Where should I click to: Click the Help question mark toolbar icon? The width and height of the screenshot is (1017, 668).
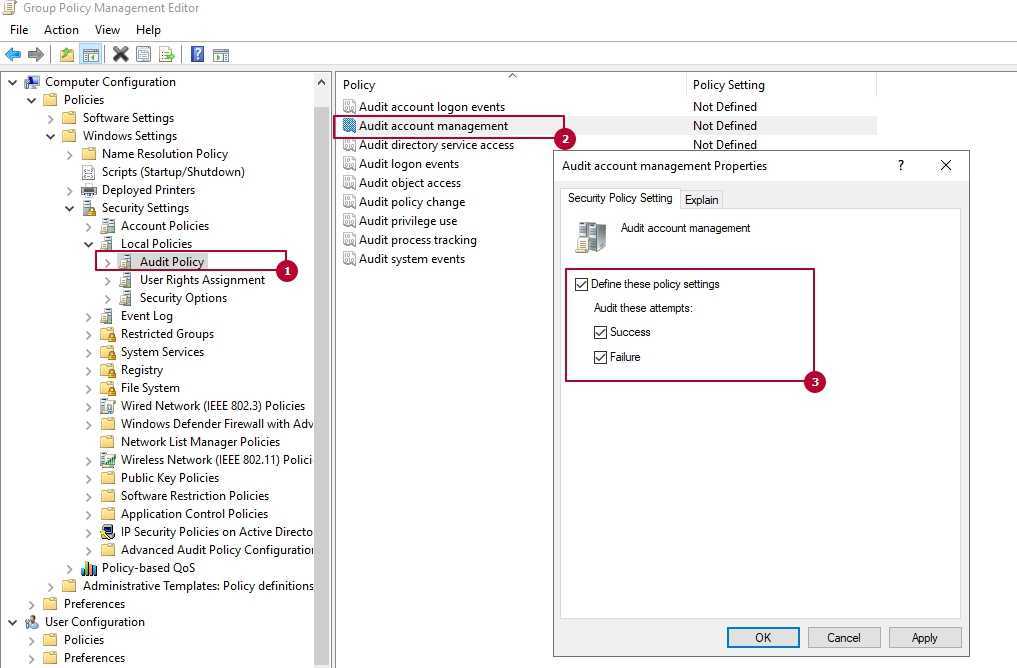pyautogui.click(x=198, y=54)
